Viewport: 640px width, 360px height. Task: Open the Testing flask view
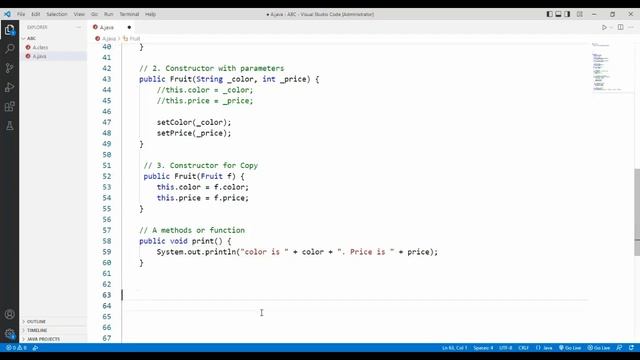9,126
